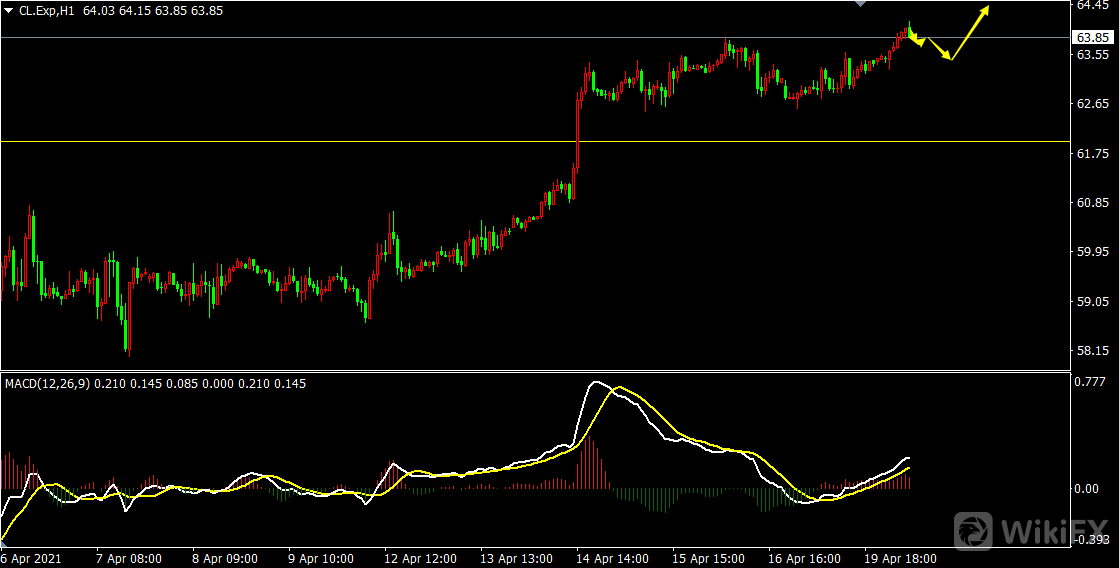This screenshot has height=568, width=1119.
Task: Click the 14 Apr 14:00 time label
Action: click(x=609, y=559)
